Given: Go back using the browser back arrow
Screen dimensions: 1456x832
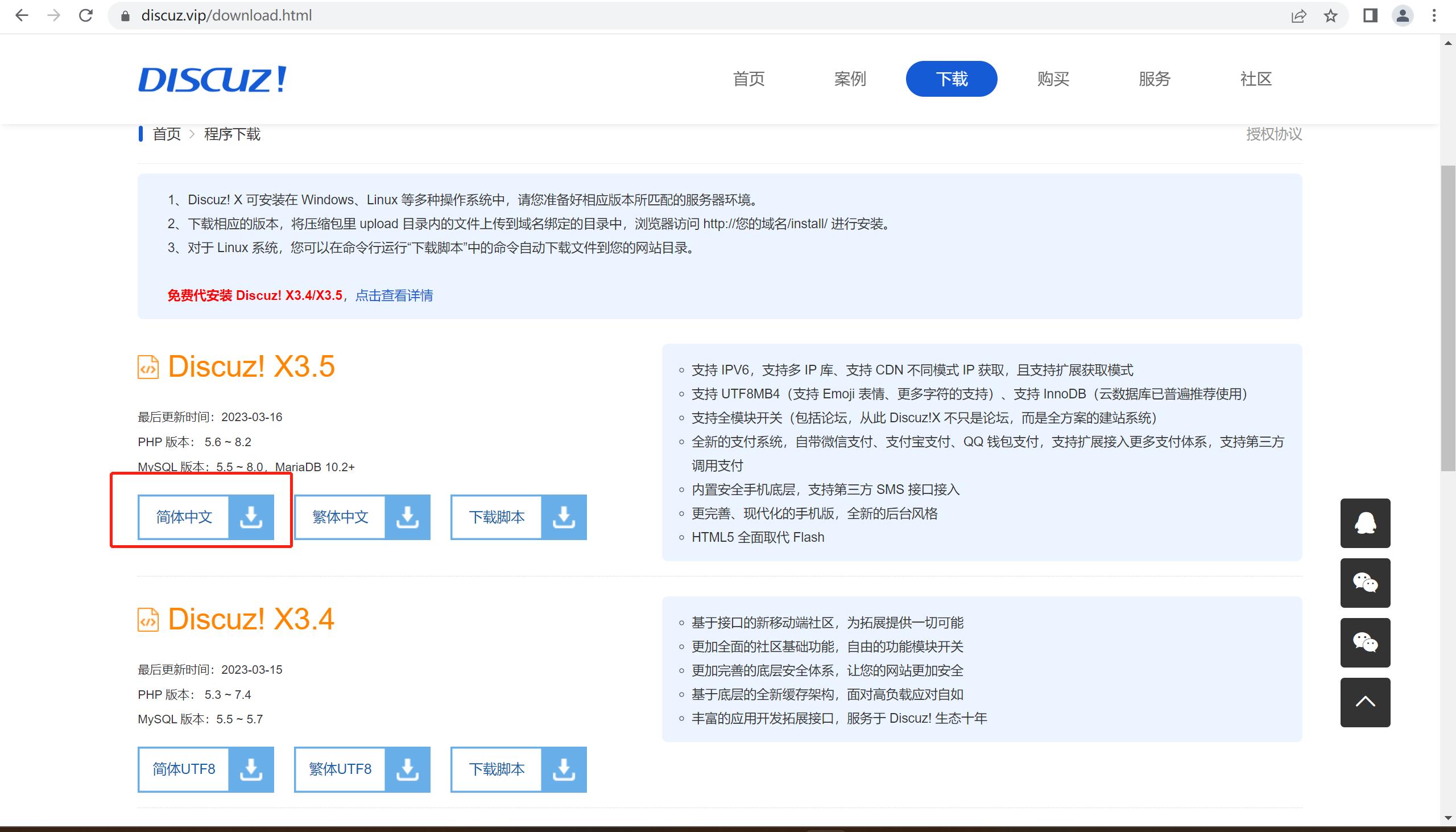Looking at the screenshot, I should pyautogui.click(x=22, y=15).
